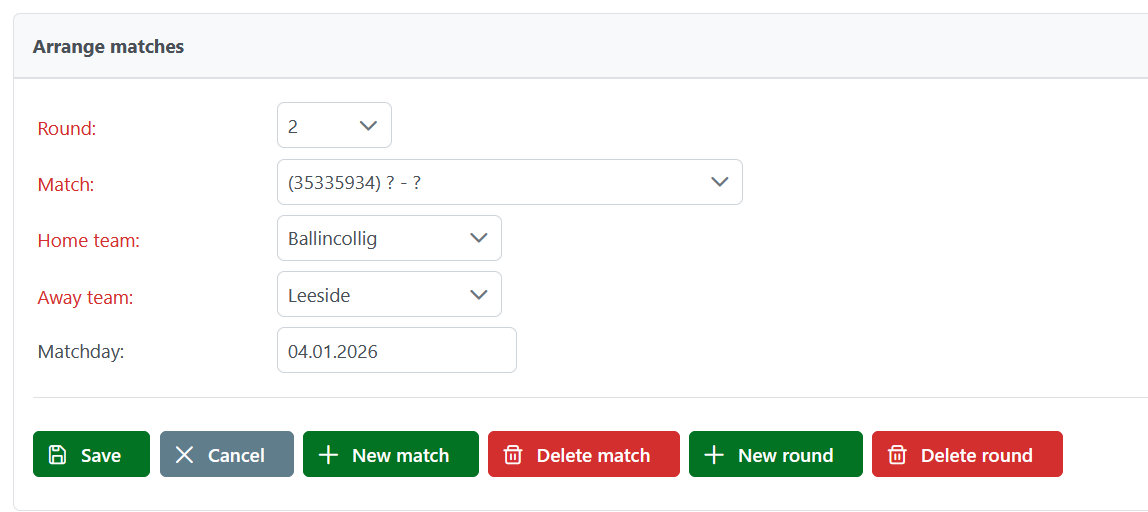Viewport: 1148px width, 512px height.
Task: Create a round via New round text
Action: pos(785,455)
